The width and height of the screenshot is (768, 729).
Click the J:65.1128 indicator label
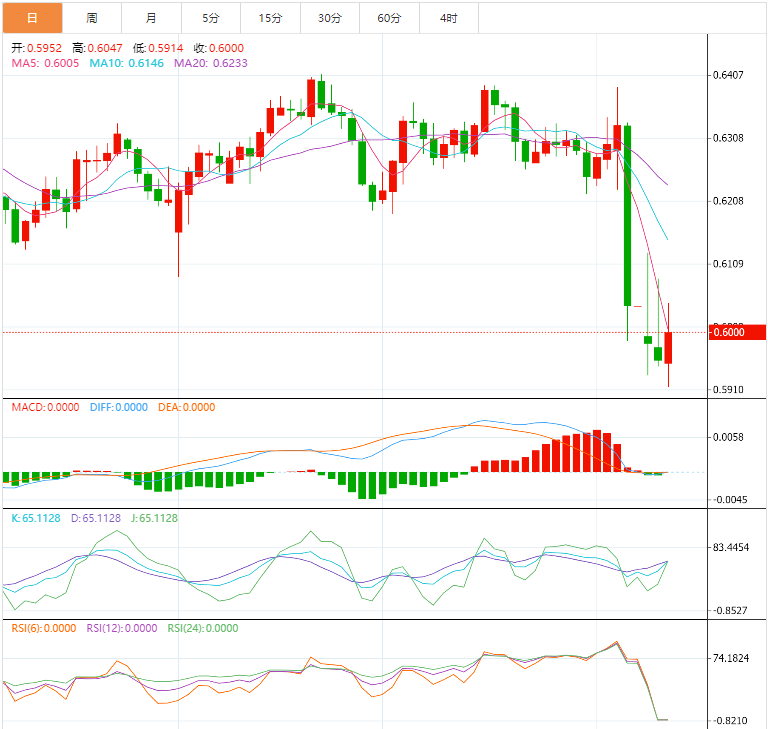click(x=154, y=518)
